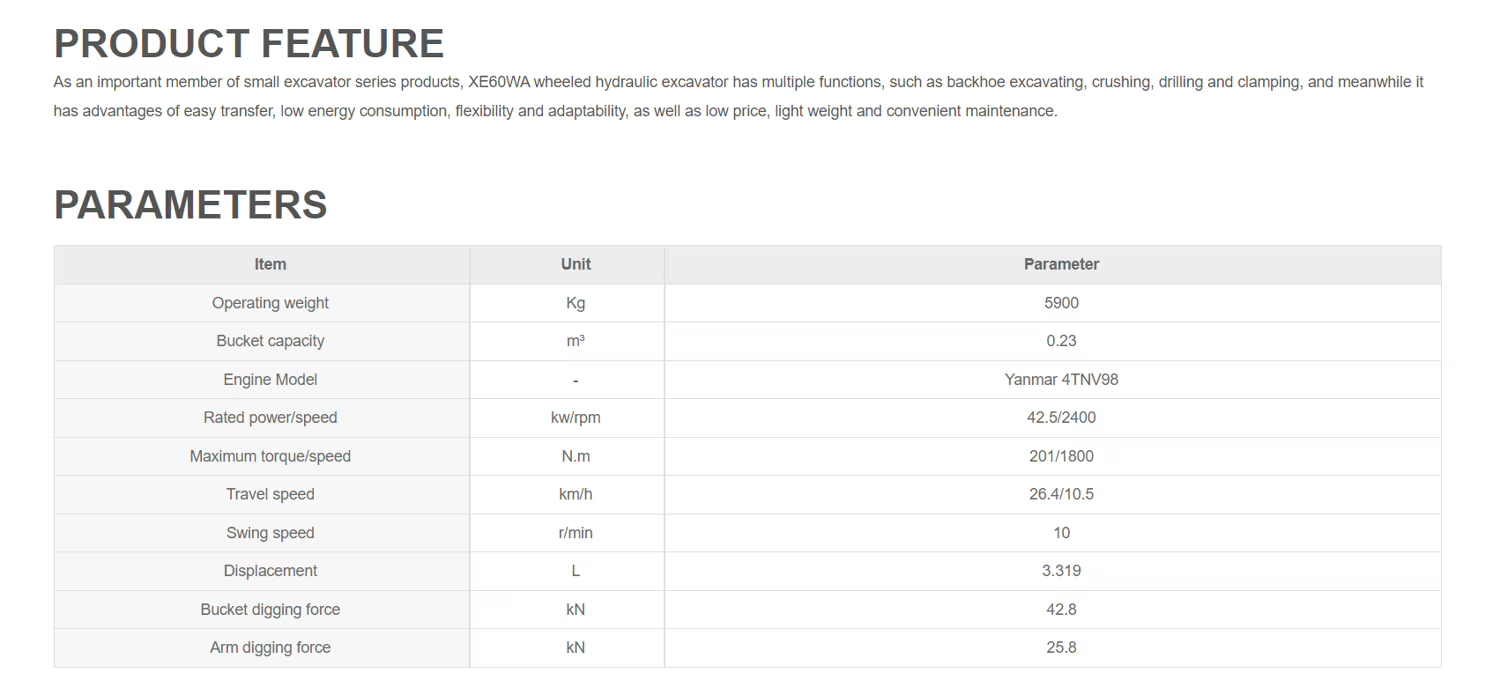Click the Yanmar 4TNV98 engine model value
Viewport: 1500px width, 688px height.
[x=1061, y=380]
